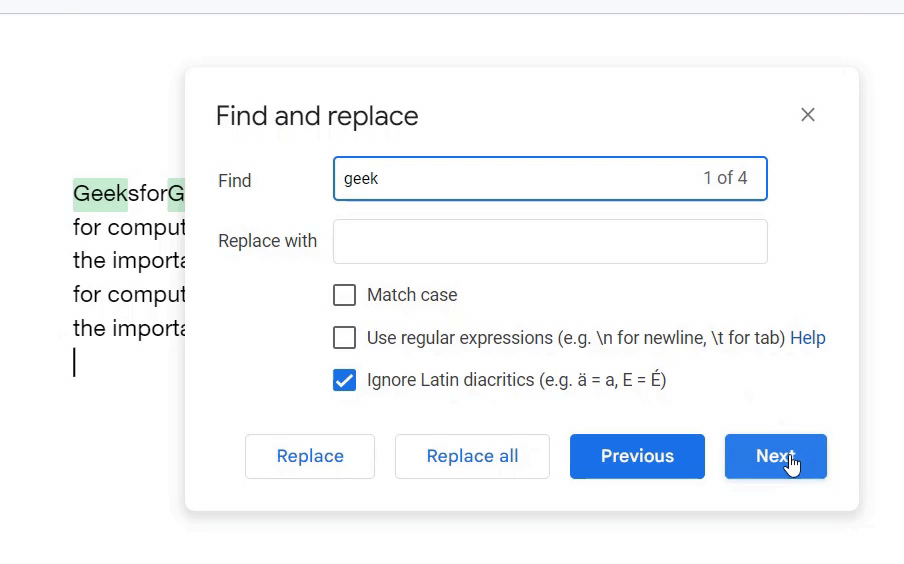
Task: Click the "Find and replace" dialog title
Action: [x=317, y=116]
